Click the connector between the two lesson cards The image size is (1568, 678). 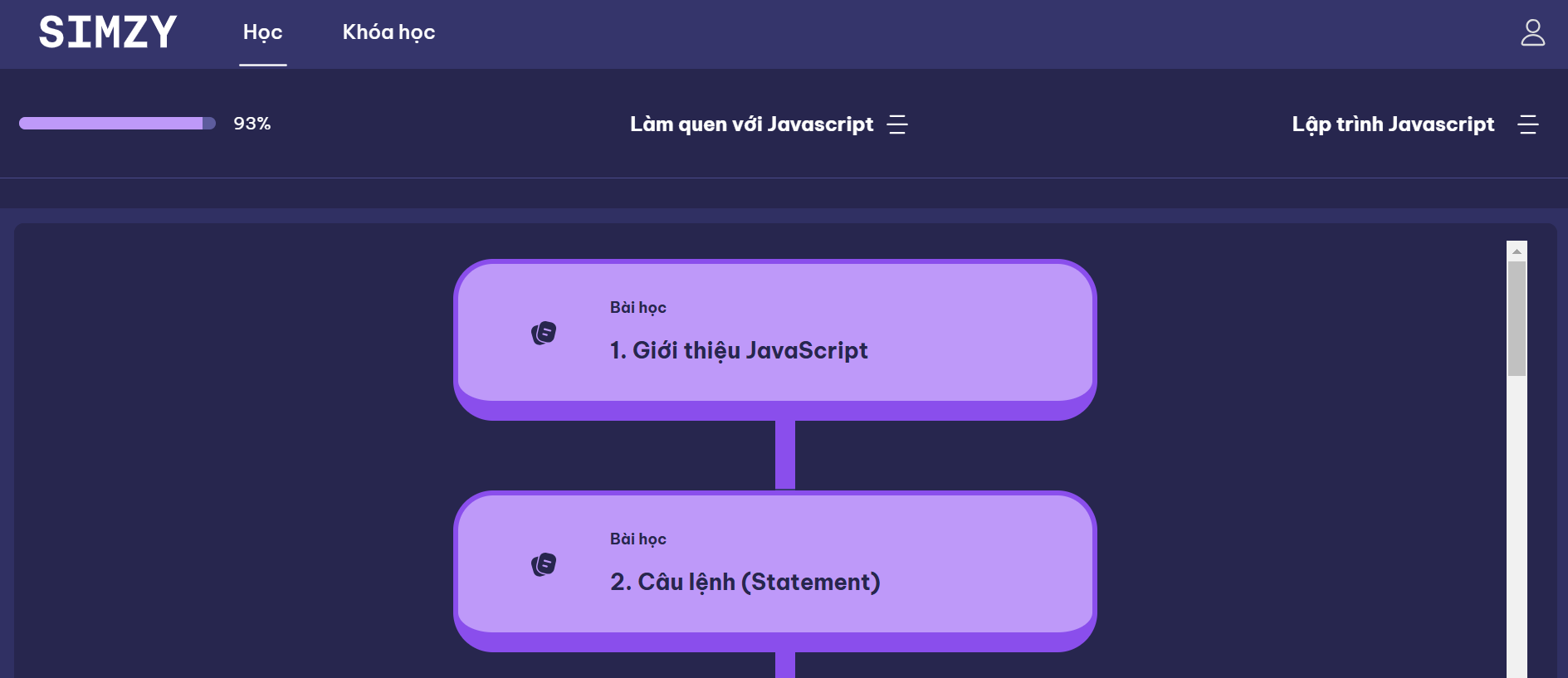(x=784, y=452)
